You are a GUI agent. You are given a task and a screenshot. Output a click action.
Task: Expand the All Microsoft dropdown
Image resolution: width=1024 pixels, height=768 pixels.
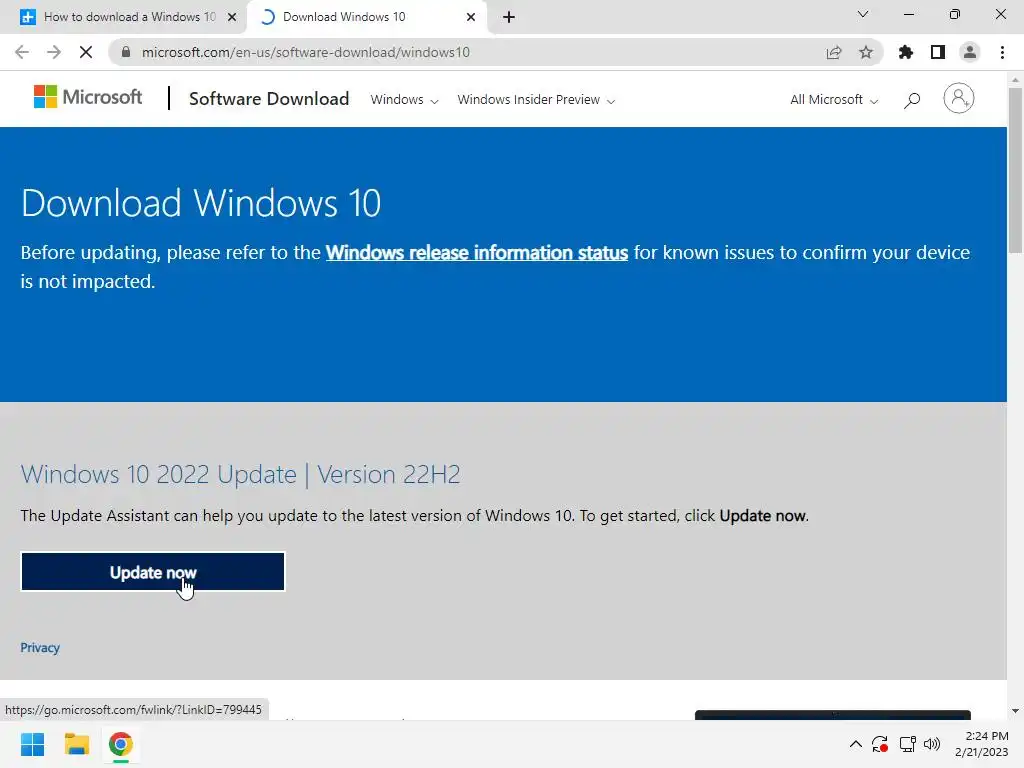(834, 100)
